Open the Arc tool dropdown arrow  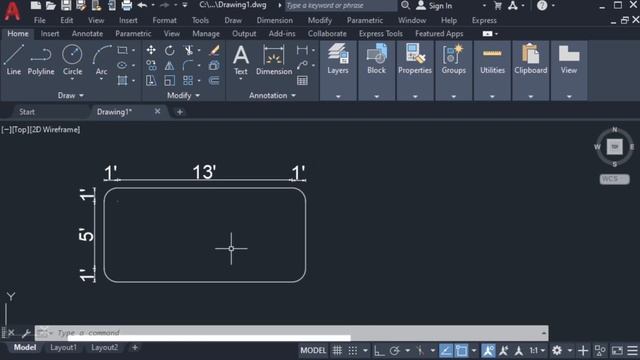tap(101, 79)
